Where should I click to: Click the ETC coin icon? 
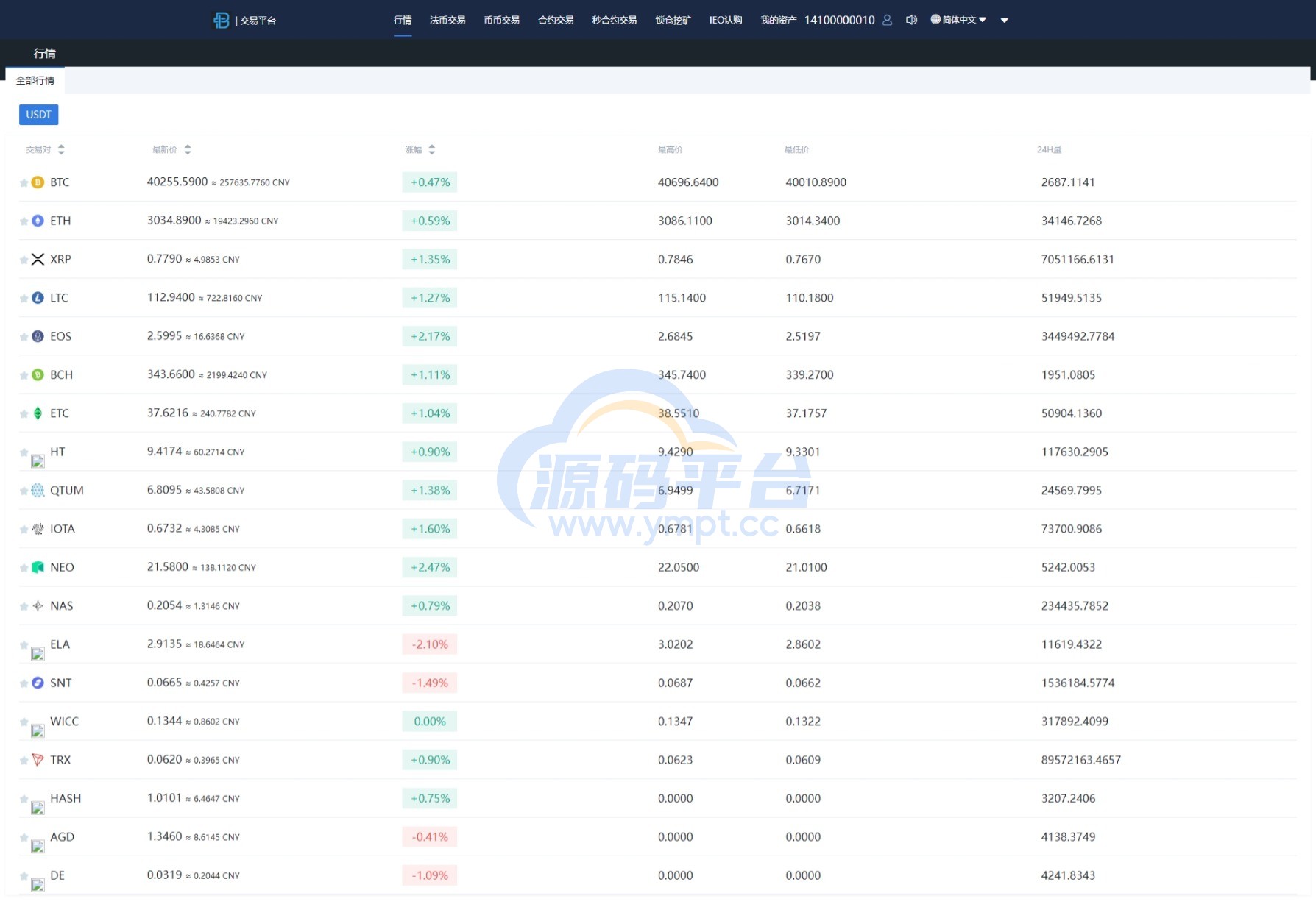(x=38, y=413)
